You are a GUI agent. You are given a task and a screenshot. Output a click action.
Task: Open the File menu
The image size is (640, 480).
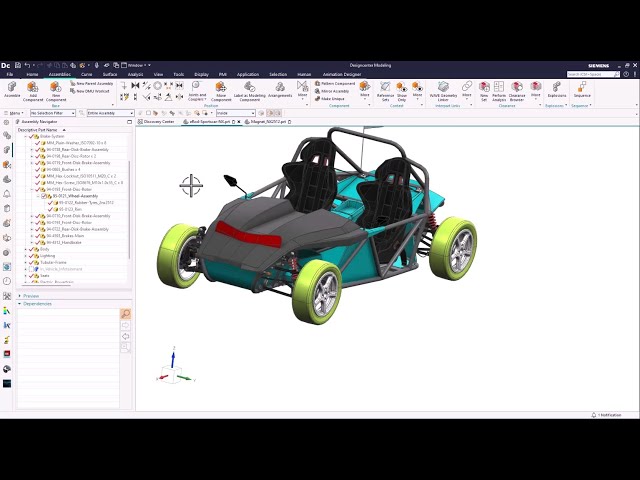[x=10, y=74]
